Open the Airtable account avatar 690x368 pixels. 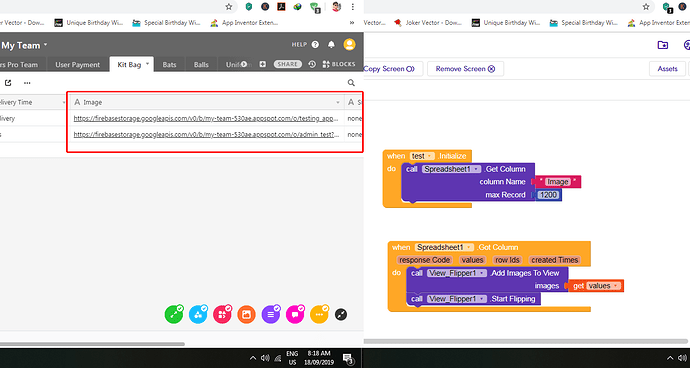(349, 44)
